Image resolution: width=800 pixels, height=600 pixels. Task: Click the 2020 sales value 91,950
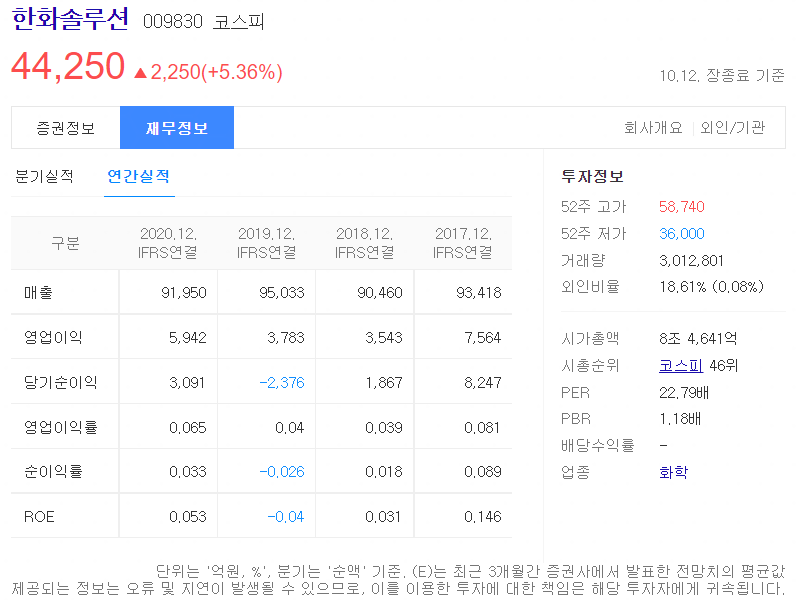[184, 292]
